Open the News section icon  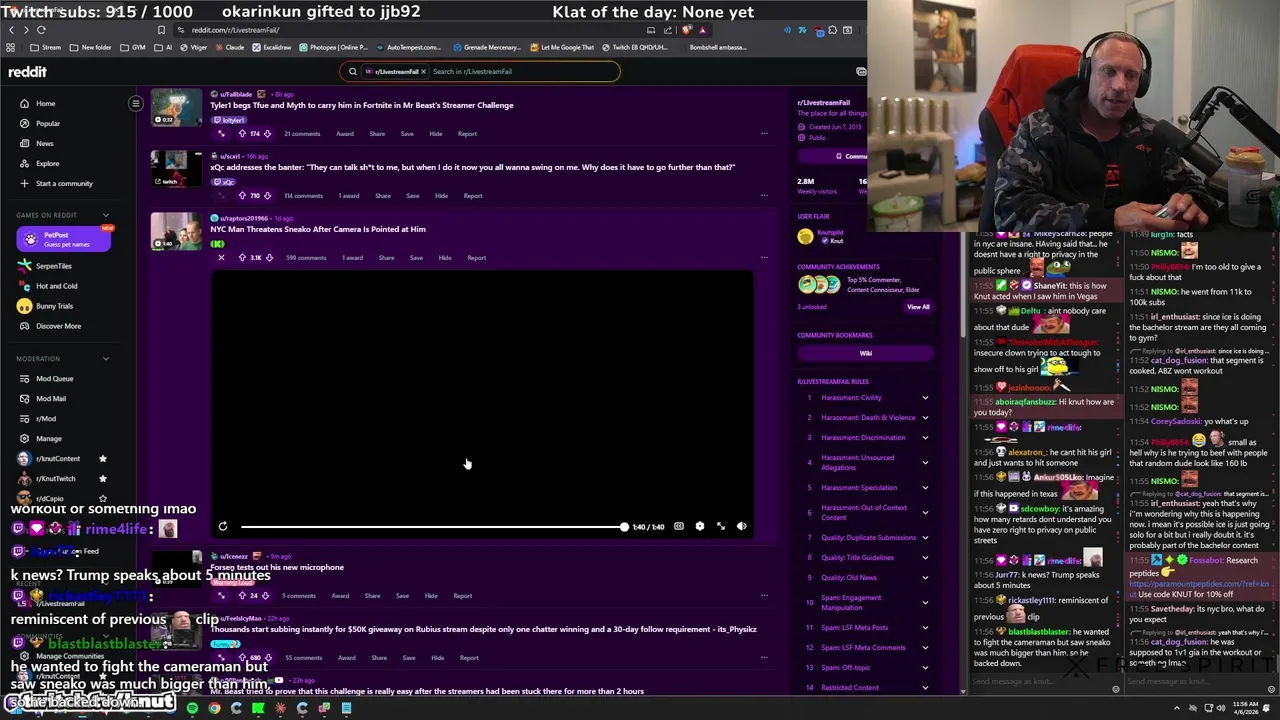coord(25,143)
